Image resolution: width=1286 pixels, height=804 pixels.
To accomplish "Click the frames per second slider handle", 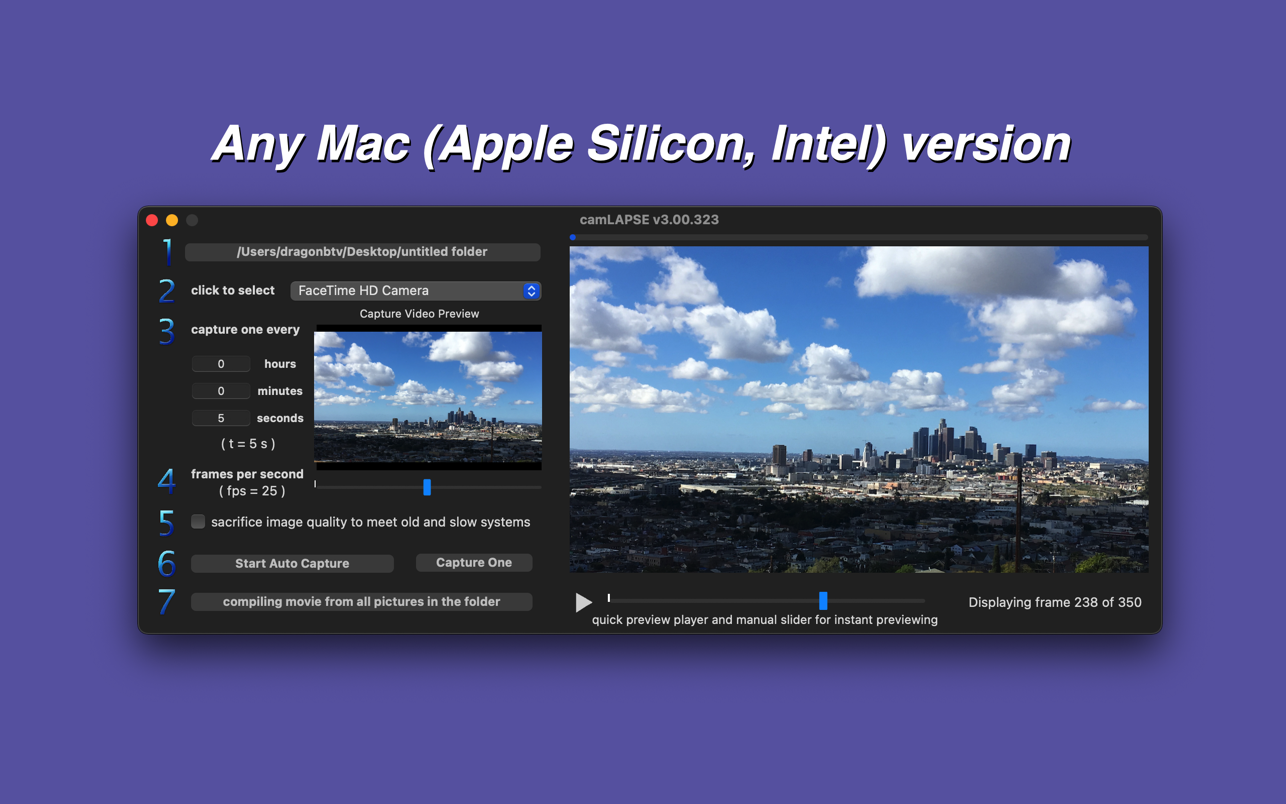I will click(x=427, y=487).
